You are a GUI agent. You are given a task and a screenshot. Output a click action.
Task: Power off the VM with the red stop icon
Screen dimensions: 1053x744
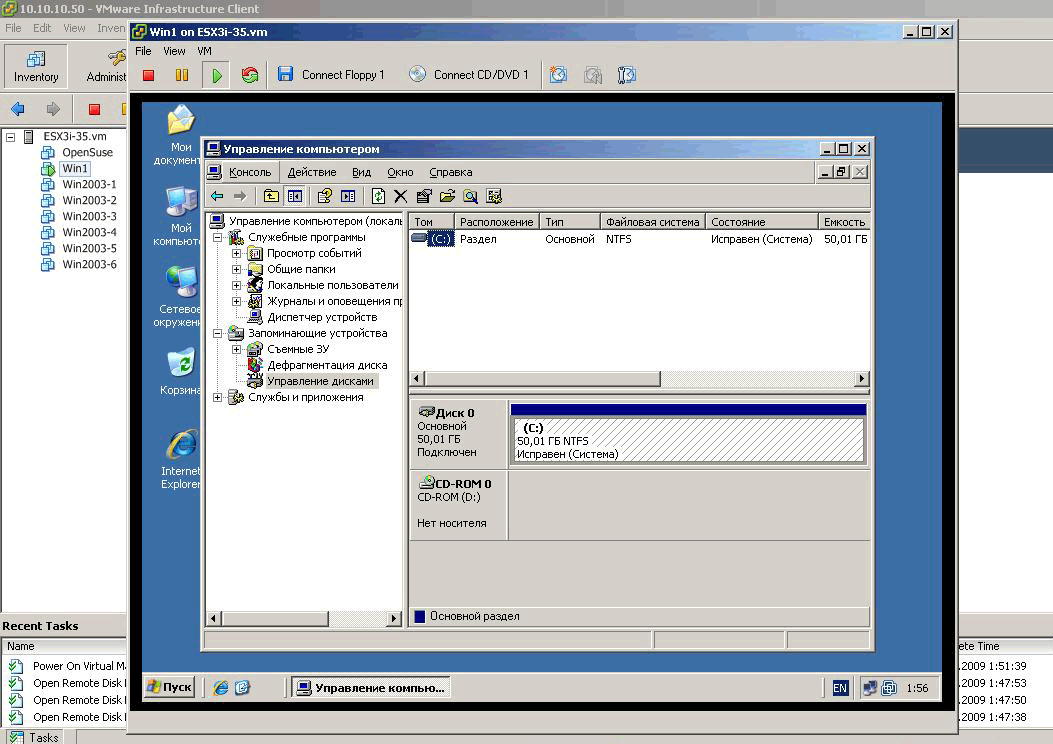coord(147,74)
